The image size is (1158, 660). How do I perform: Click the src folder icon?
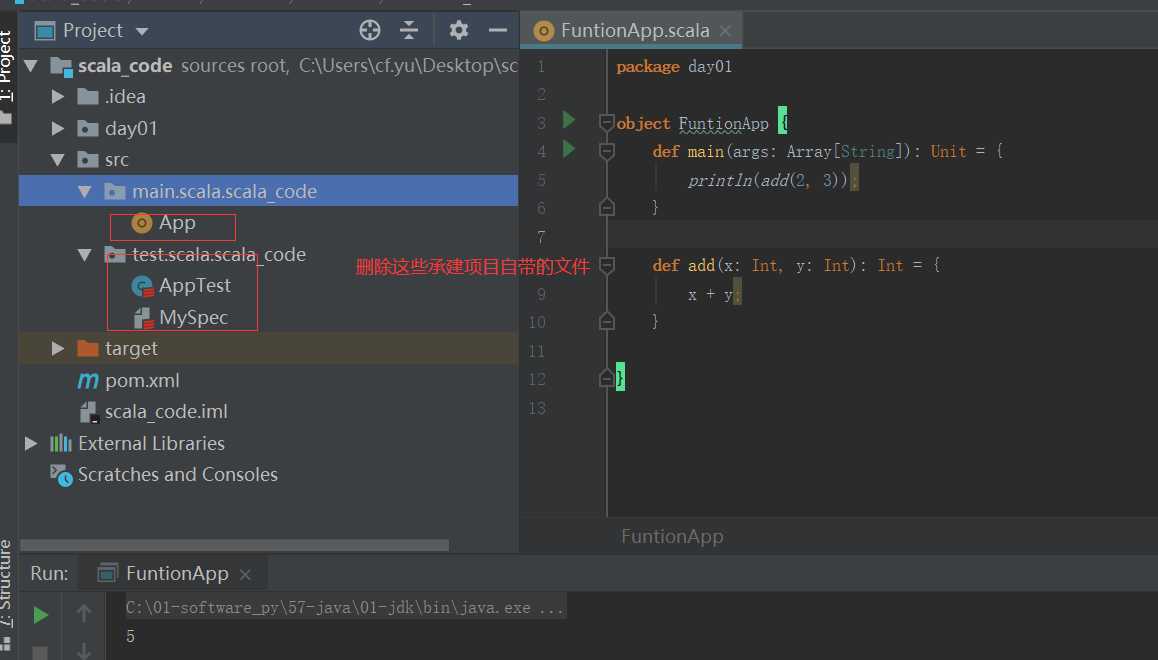pyautogui.click(x=88, y=159)
